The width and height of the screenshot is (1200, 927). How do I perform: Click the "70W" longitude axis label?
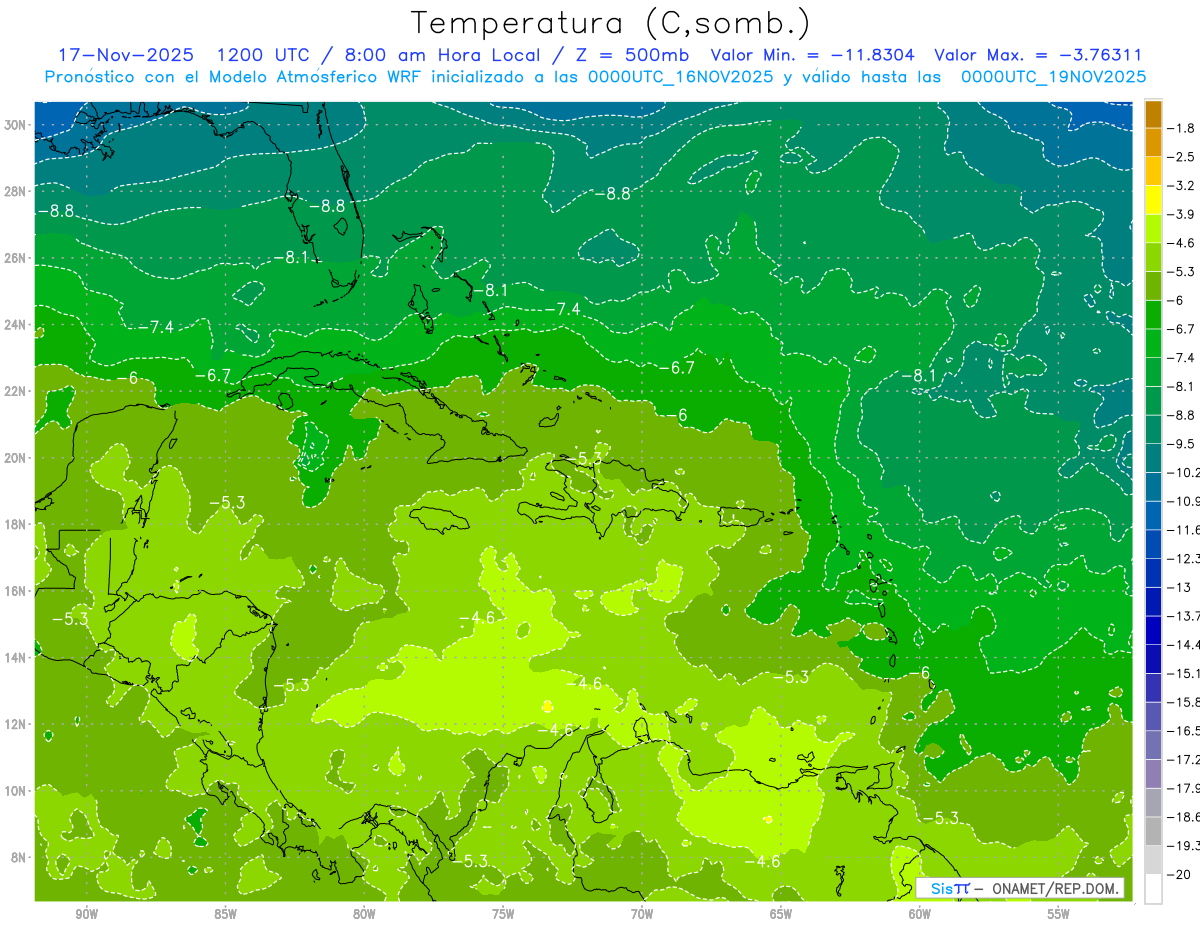[x=642, y=914]
